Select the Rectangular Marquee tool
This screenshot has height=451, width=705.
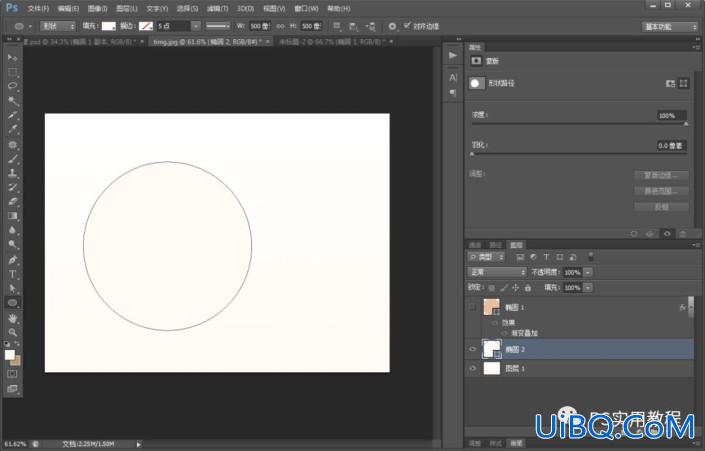pyautogui.click(x=13, y=72)
